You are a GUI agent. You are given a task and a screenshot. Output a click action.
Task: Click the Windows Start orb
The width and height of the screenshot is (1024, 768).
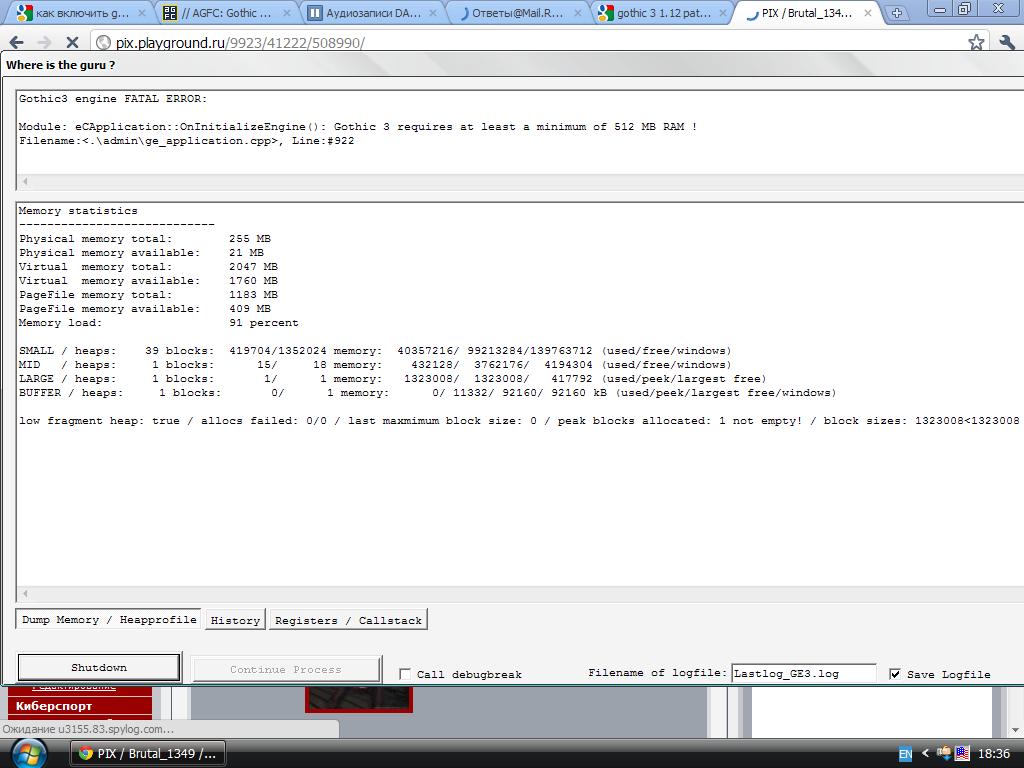click(27, 754)
